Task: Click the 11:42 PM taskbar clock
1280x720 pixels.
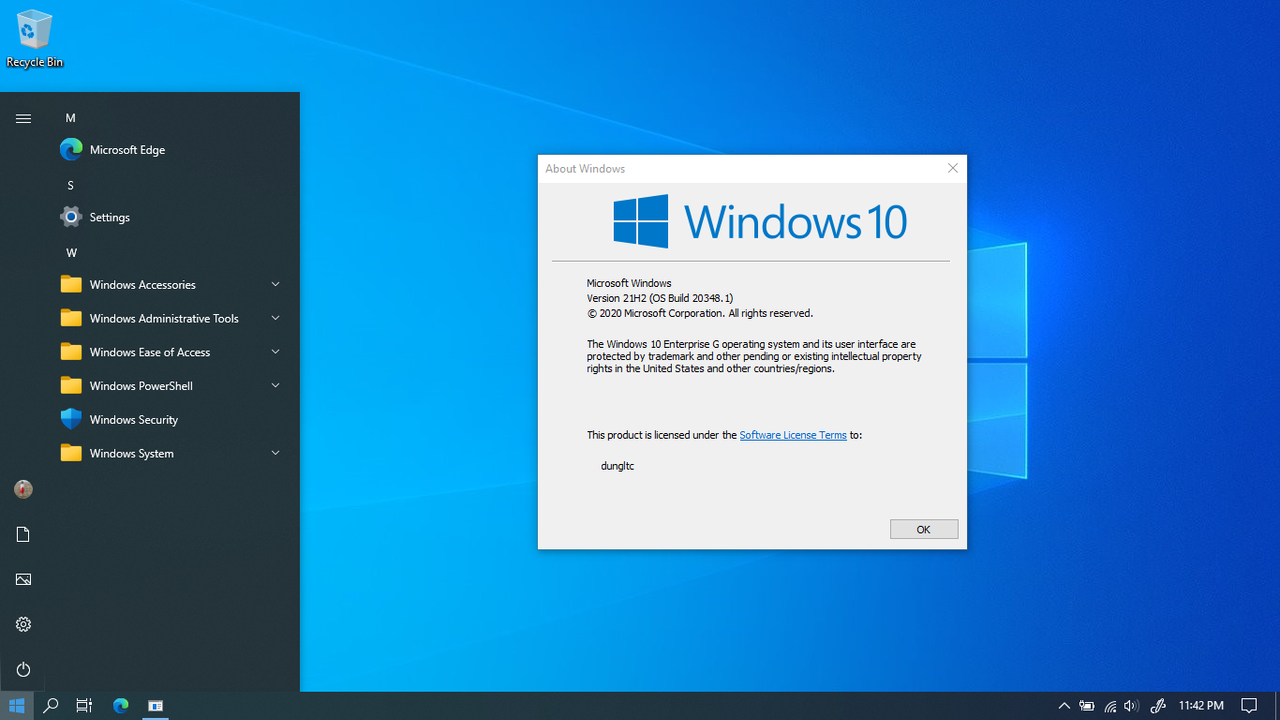Action: pos(1201,706)
